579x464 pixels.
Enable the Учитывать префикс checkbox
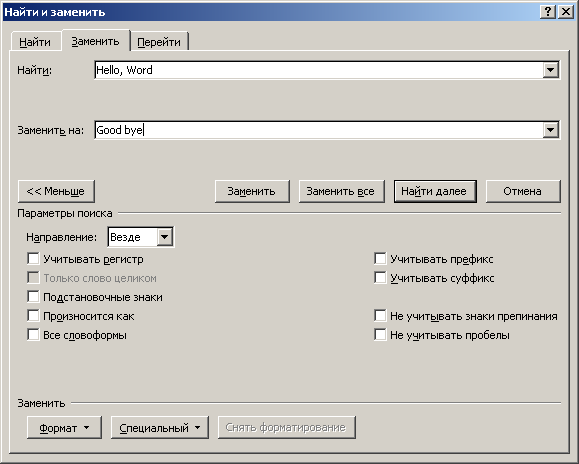(380, 259)
